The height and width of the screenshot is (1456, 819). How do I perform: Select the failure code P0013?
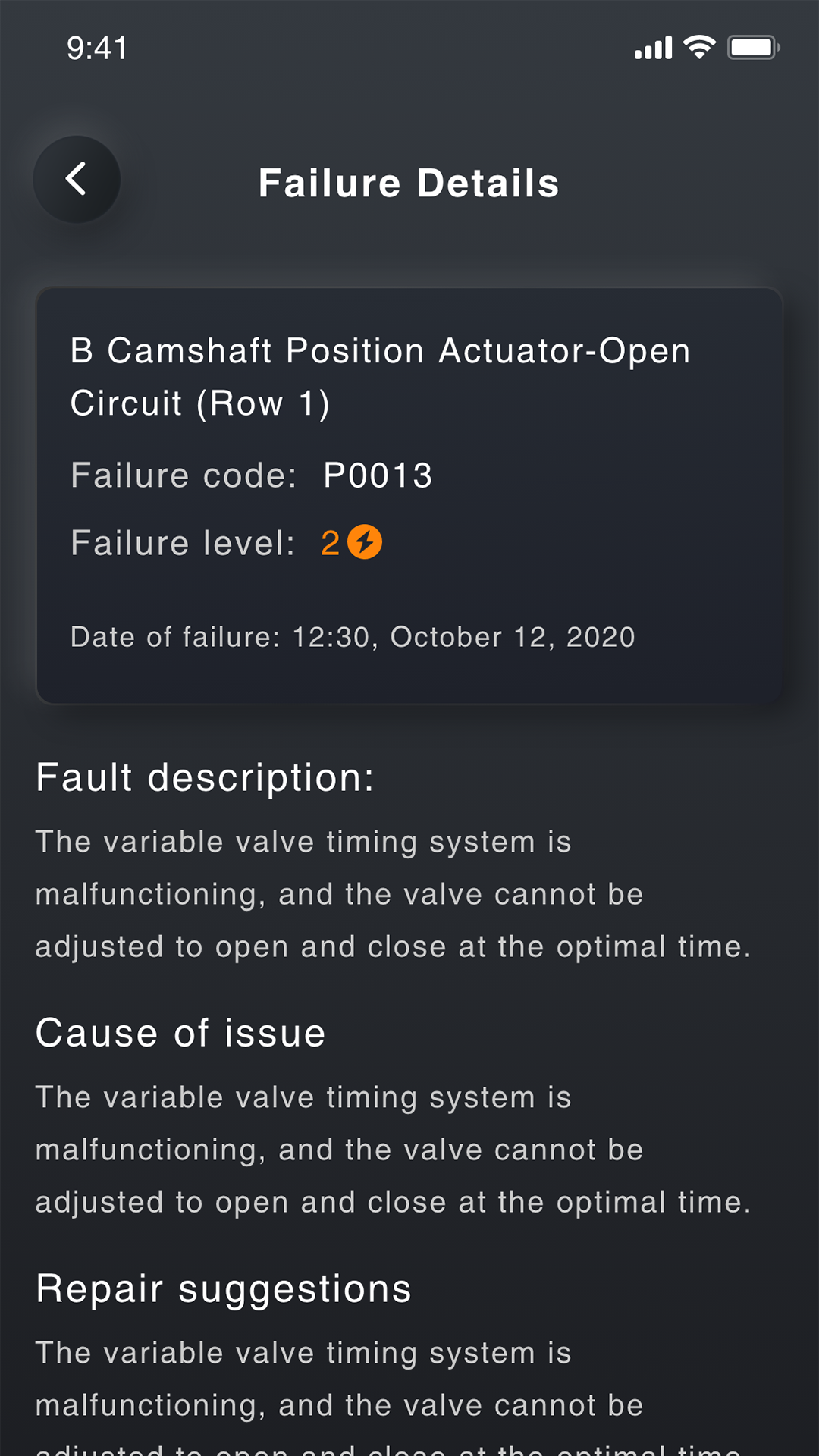click(x=378, y=476)
